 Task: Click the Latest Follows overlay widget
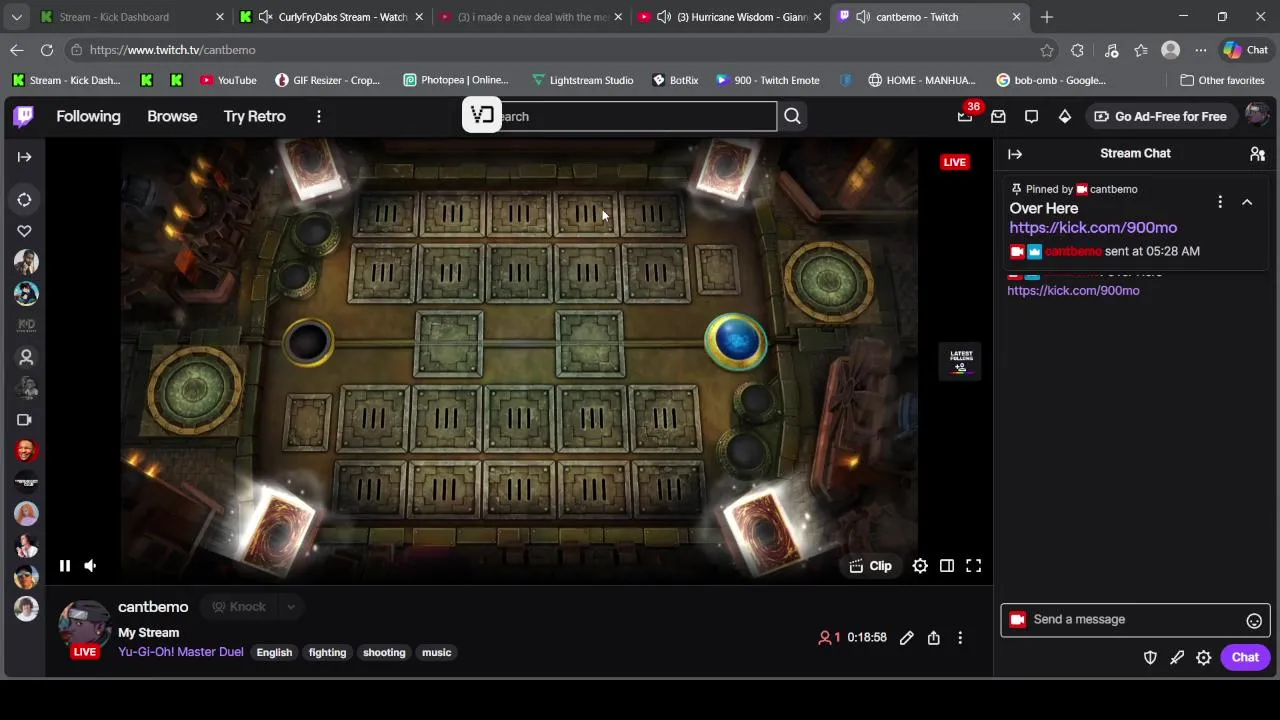(x=961, y=361)
